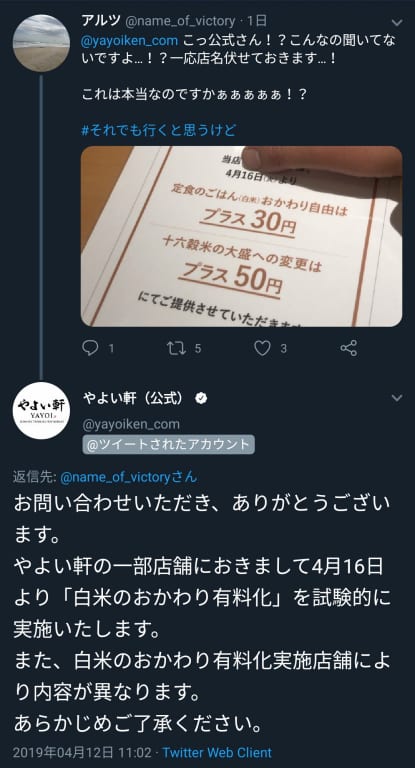Like the tweet with the heart icon

[x=263, y=348]
